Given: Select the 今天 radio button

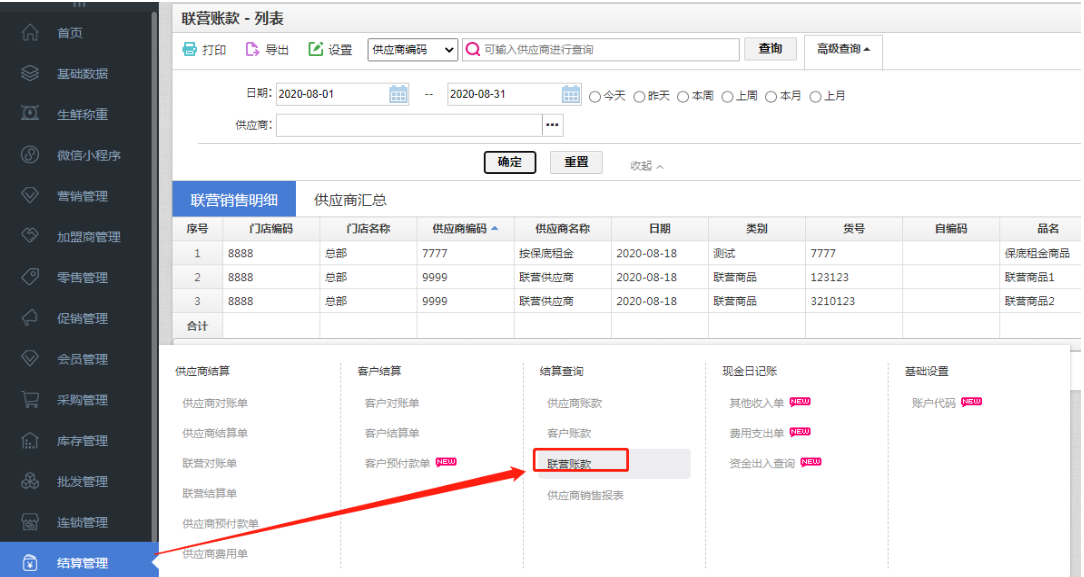Looking at the screenshot, I should click(595, 97).
